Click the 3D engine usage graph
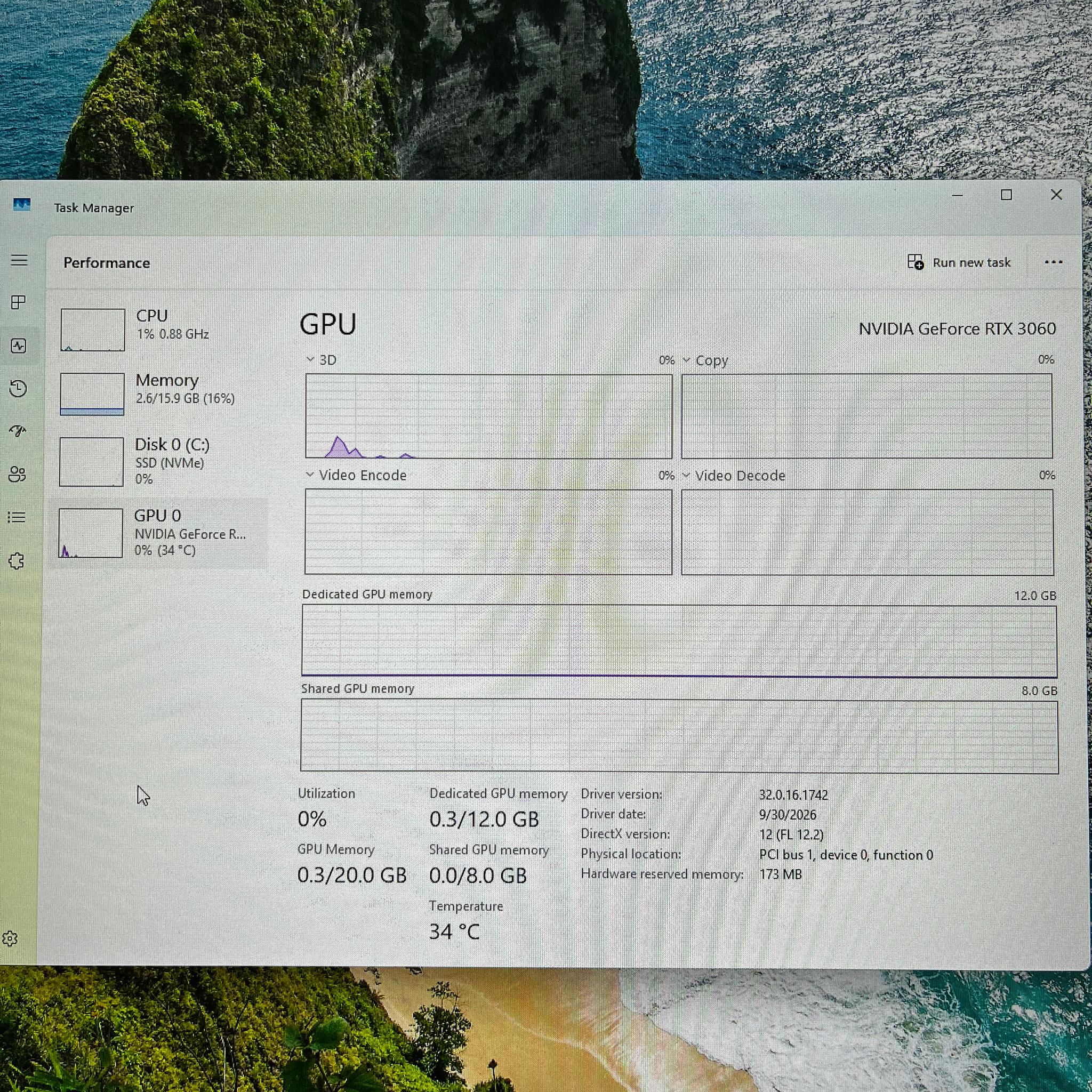The height and width of the screenshot is (1092, 1092). (489, 416)
